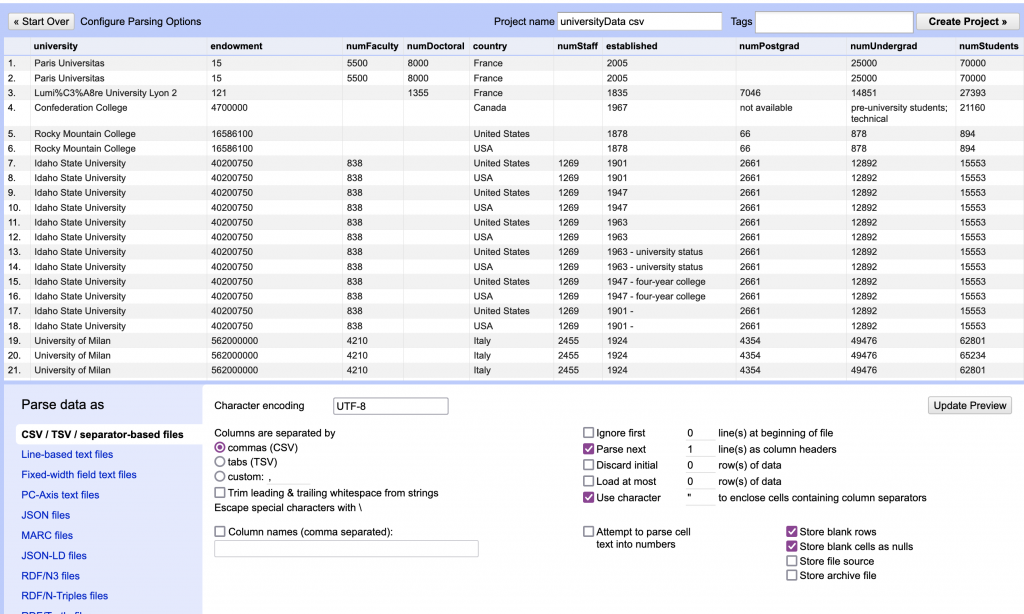Click the university column header

[x=56, y=46]
